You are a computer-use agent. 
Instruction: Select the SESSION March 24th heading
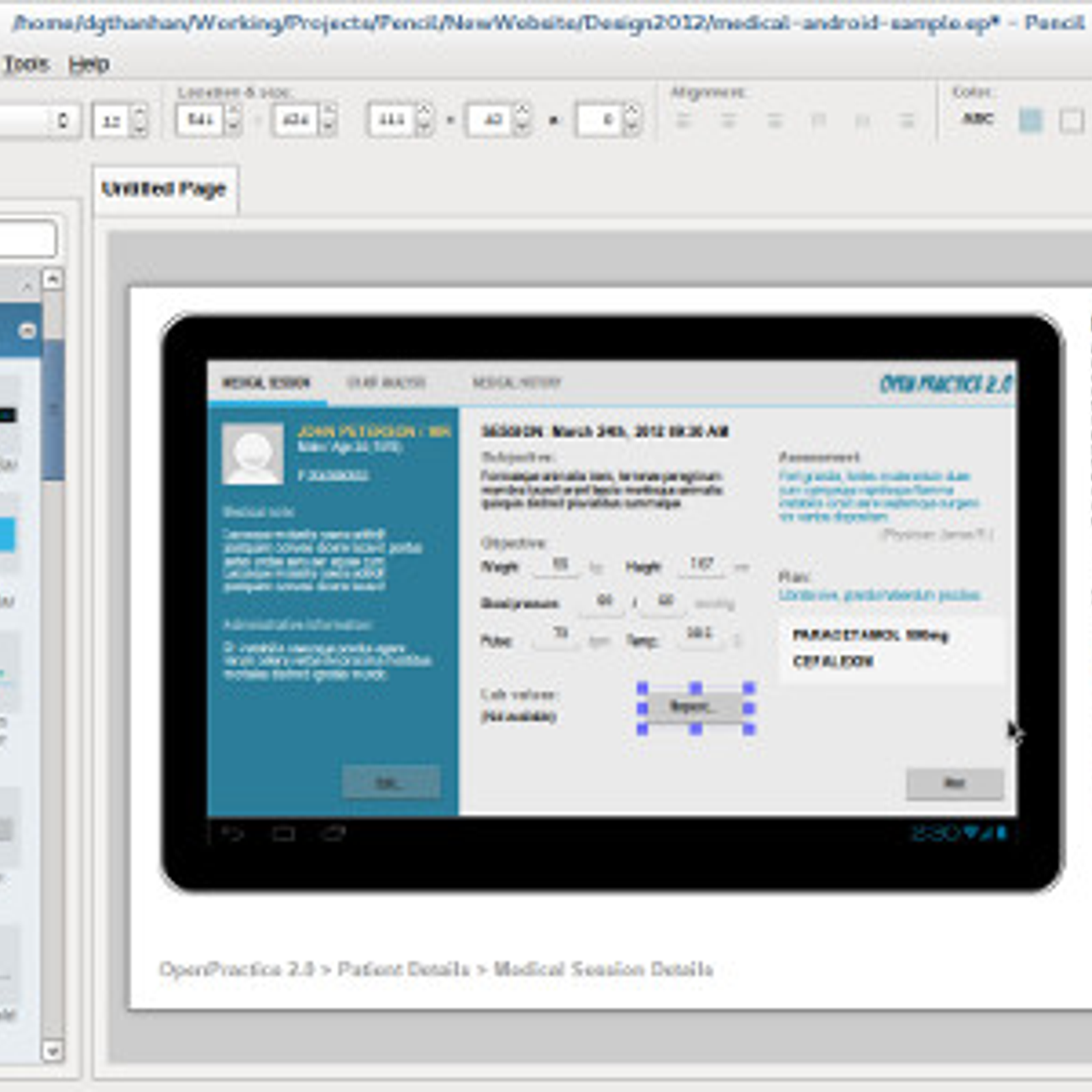click(605, 431)
